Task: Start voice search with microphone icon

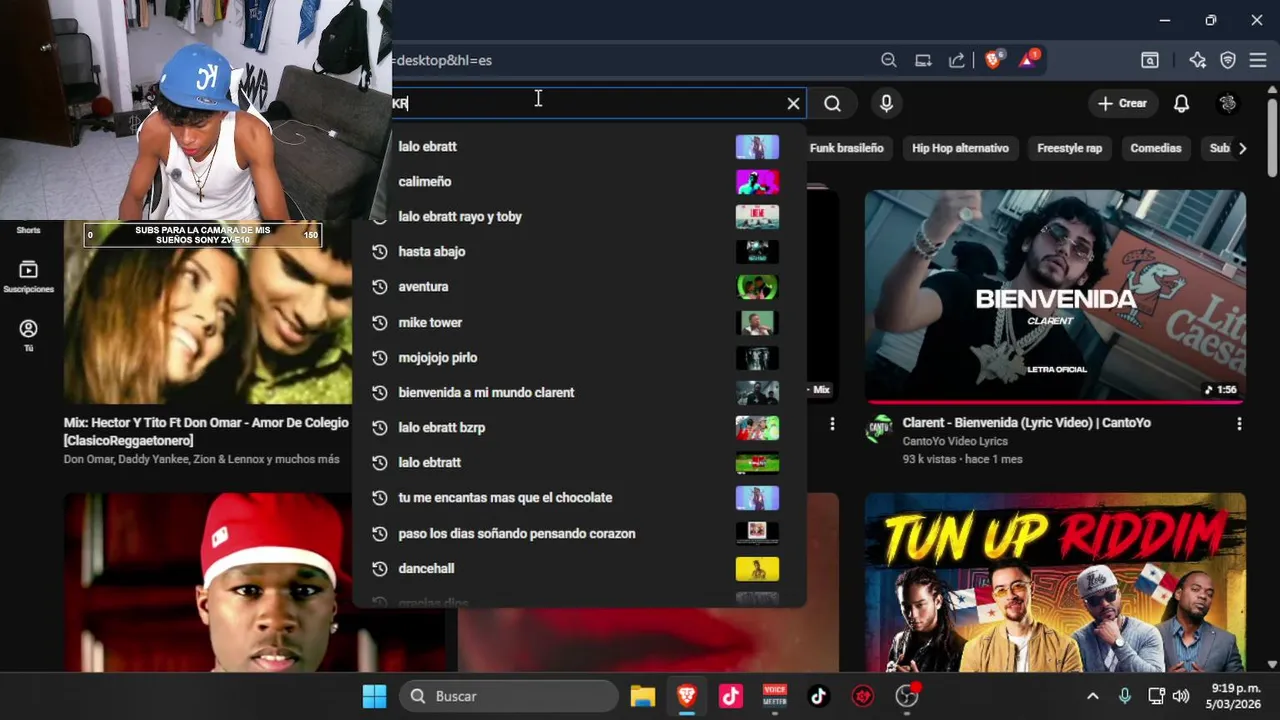Action: [x=886, y=103]
